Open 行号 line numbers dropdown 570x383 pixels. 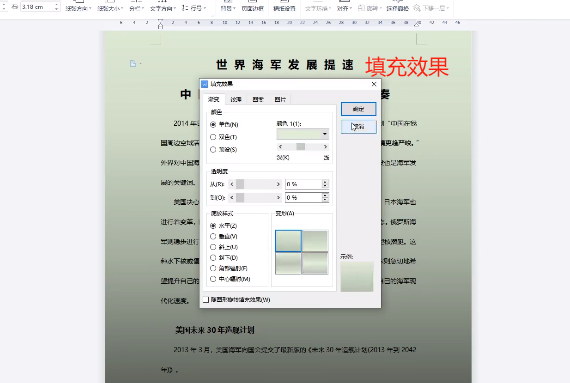(194, 8)
